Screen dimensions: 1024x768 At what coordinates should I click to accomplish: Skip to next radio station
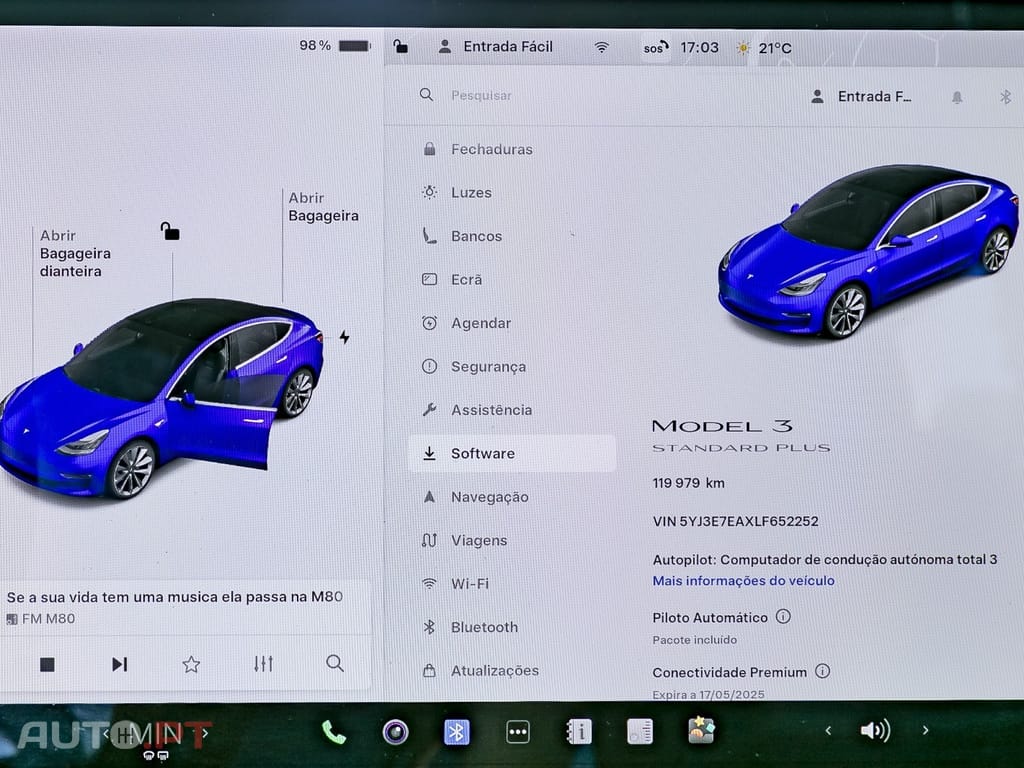(x=119, y=664)
